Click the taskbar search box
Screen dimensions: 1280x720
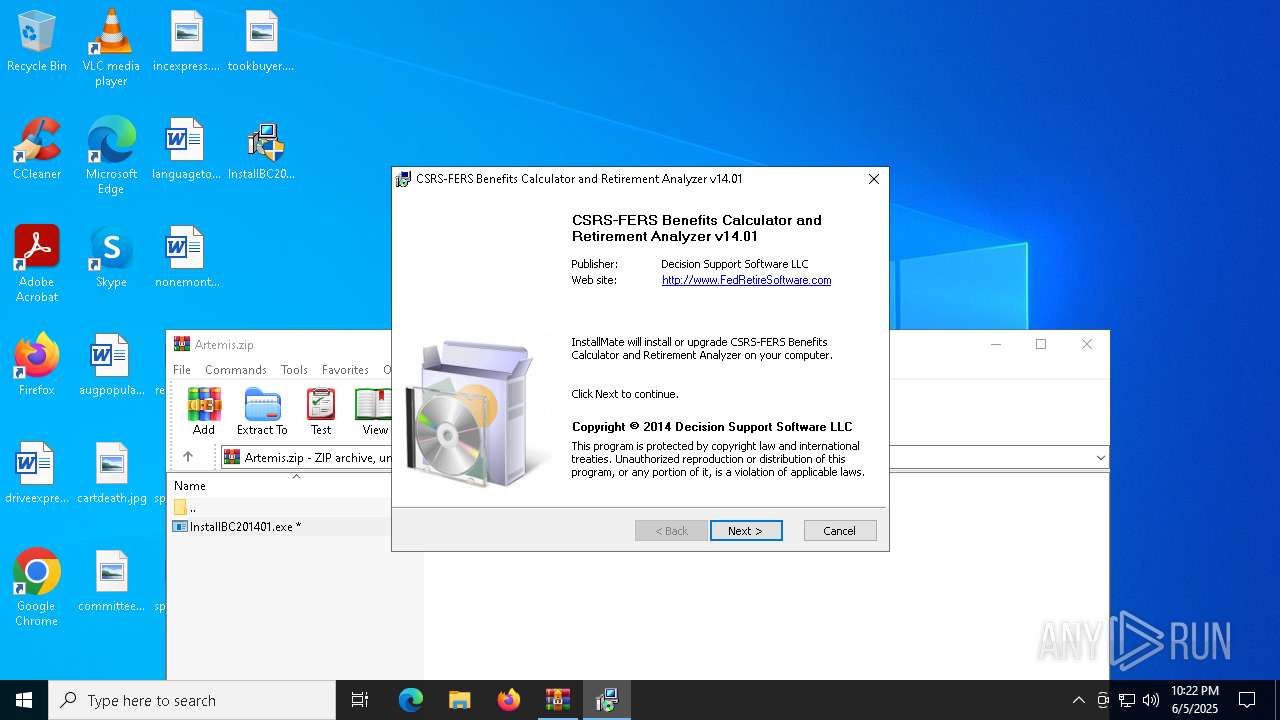coord(192,700)
